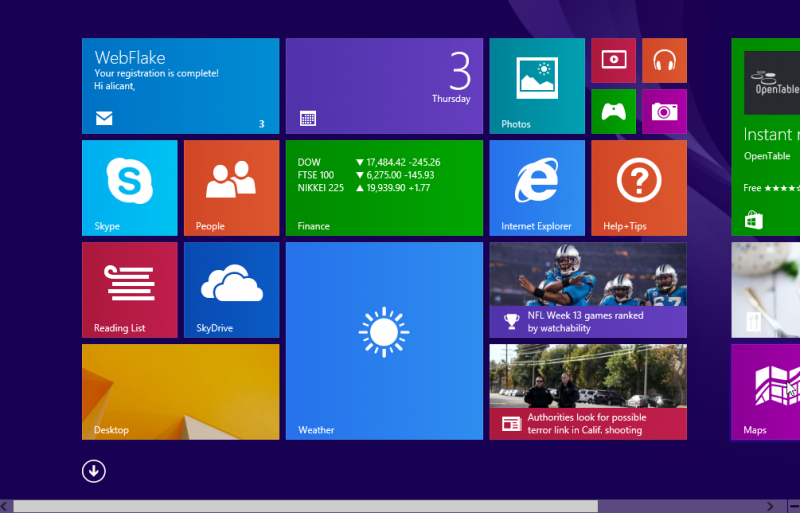Click the scrollbar left arrow
The width and height of the screenshot is (800, 513).
(5, 506)
